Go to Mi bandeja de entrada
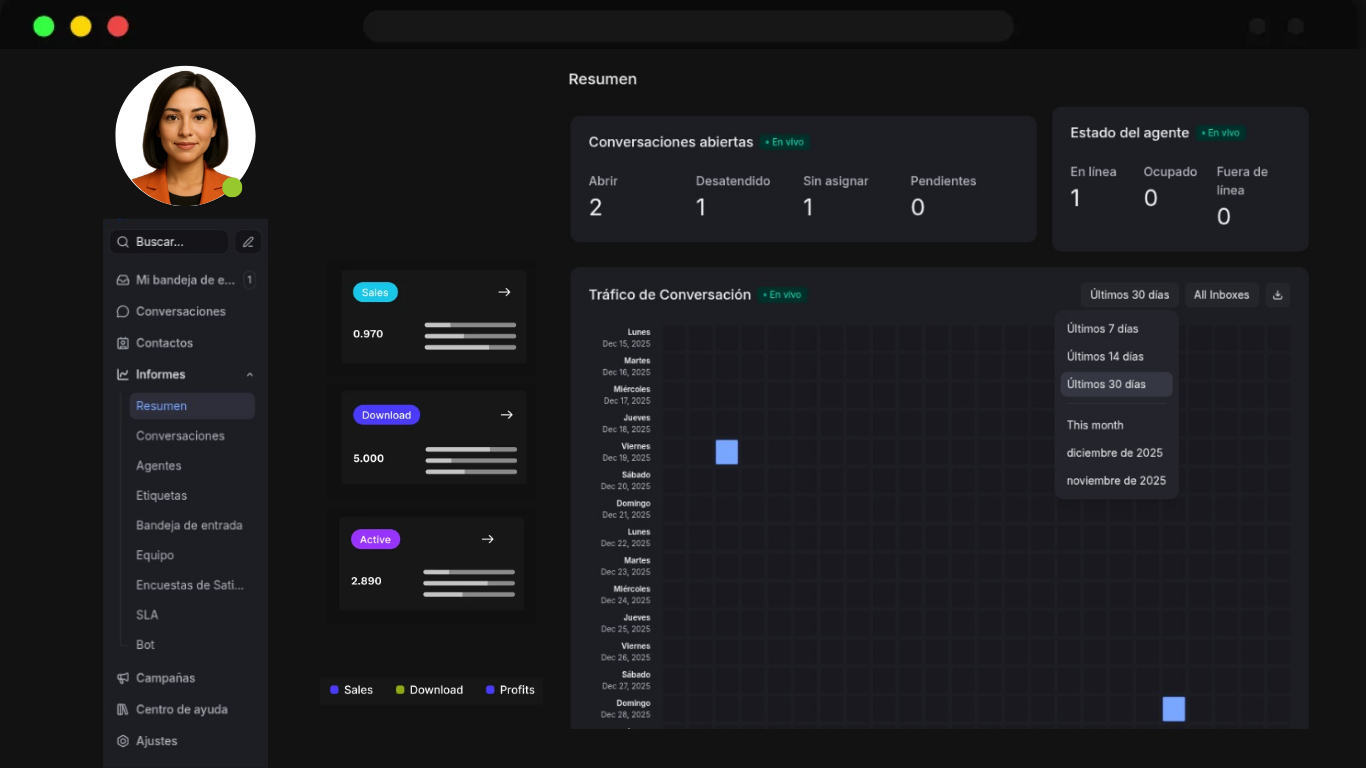This screenshot has width=1366, height=768. click(x=185, y=280)
